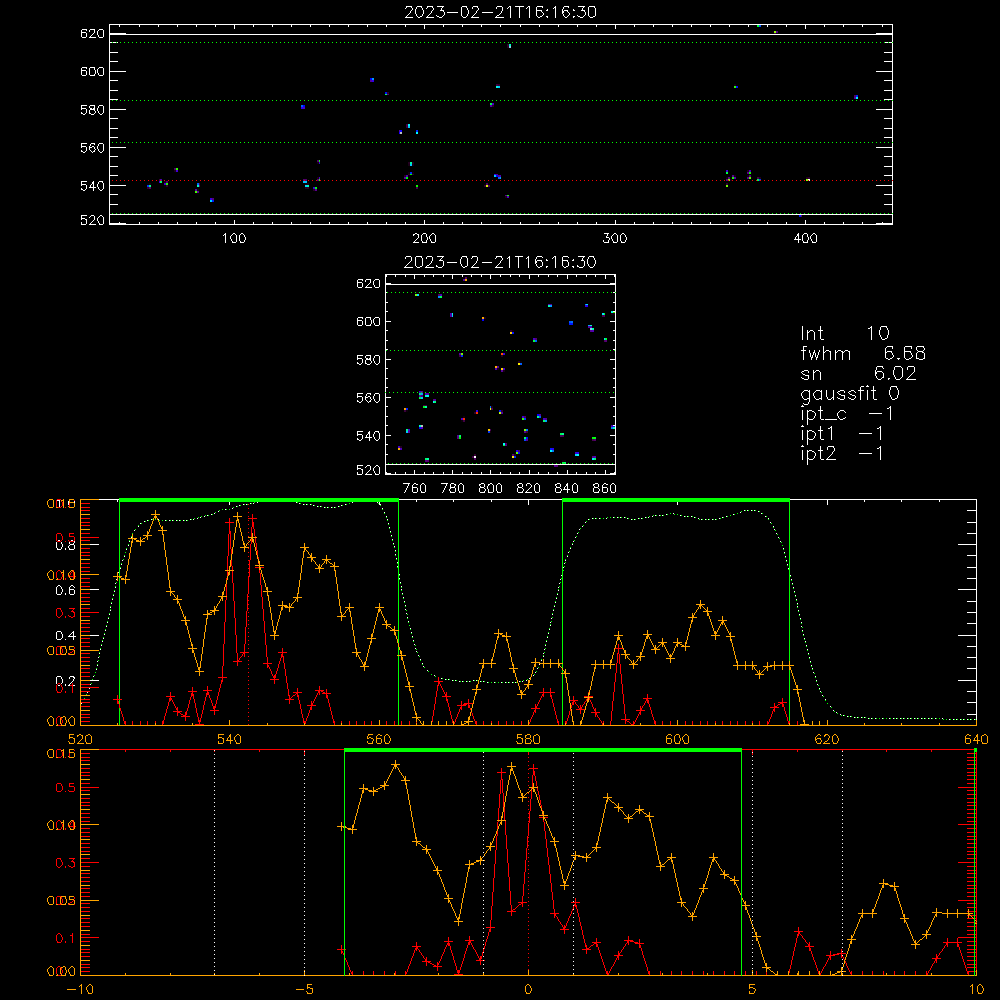The height and width of the screenshot is (1000, 1000).
Task: Click the red dotted horizontal line in top plot
Action: tap(501, 180)
